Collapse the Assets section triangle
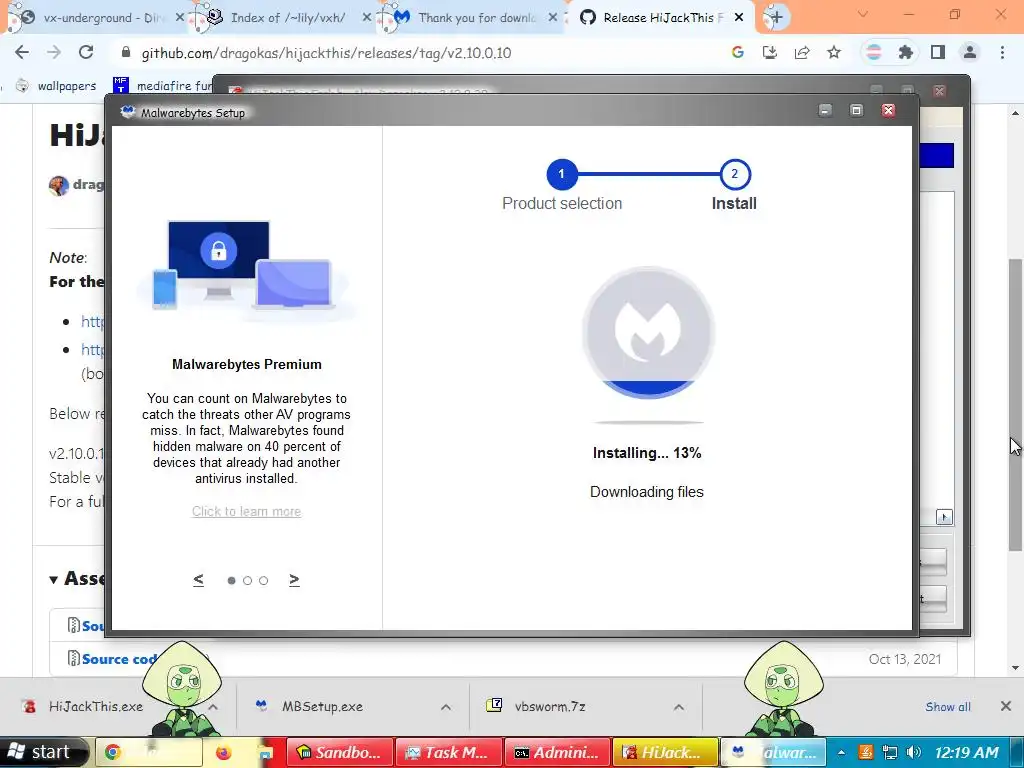The width and height of the screenshot is (1024, 768). pyautogui.click(x=54, y=579)
